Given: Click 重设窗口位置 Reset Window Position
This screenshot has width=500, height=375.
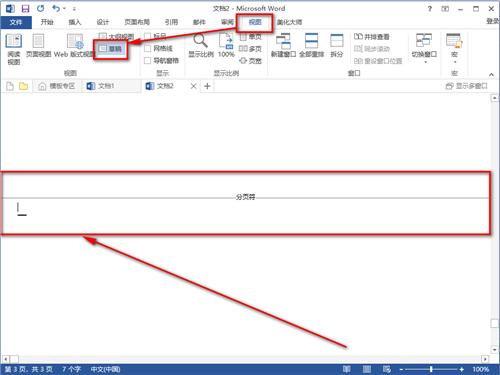Looking at the screenshot, I should coord(377,61).
